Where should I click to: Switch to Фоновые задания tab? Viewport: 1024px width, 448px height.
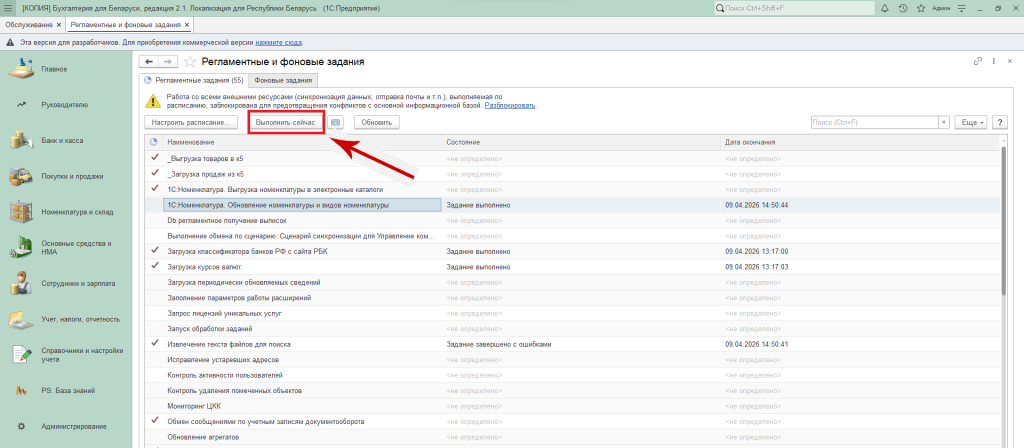coord(283,80)
